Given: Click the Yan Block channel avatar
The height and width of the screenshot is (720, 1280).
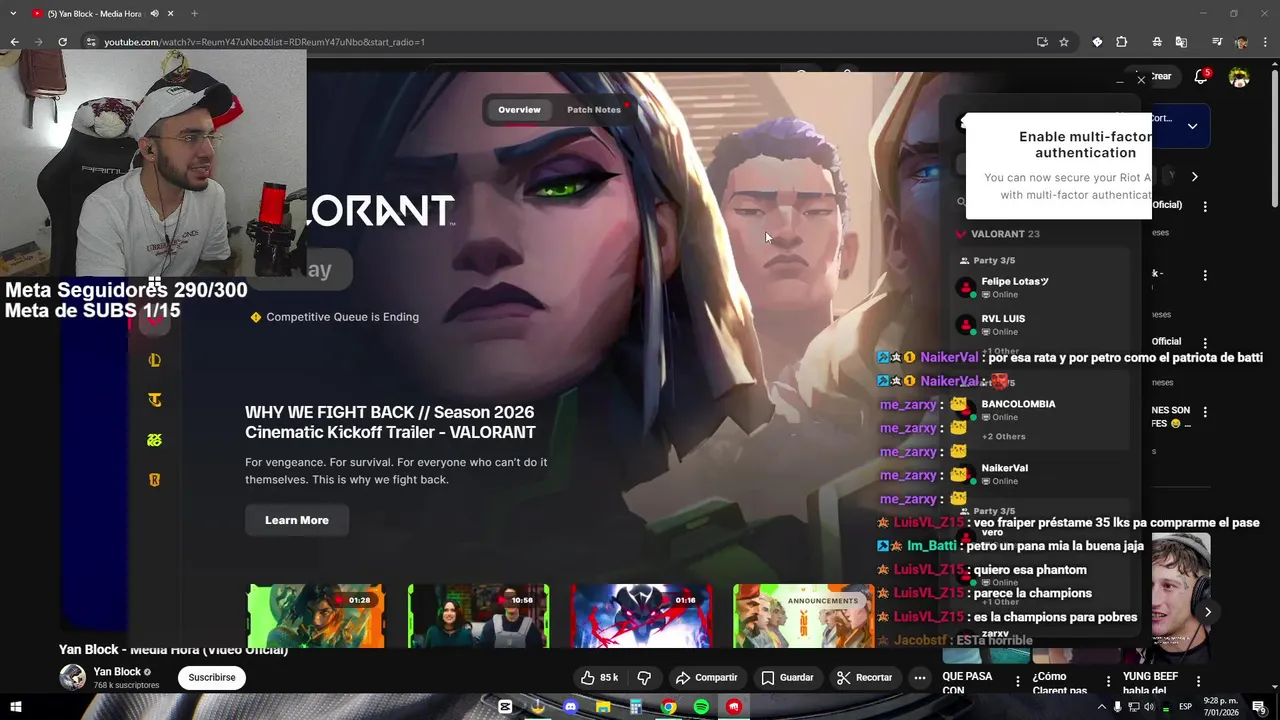Looking at the screenshot, I should [x=72, y=677].
